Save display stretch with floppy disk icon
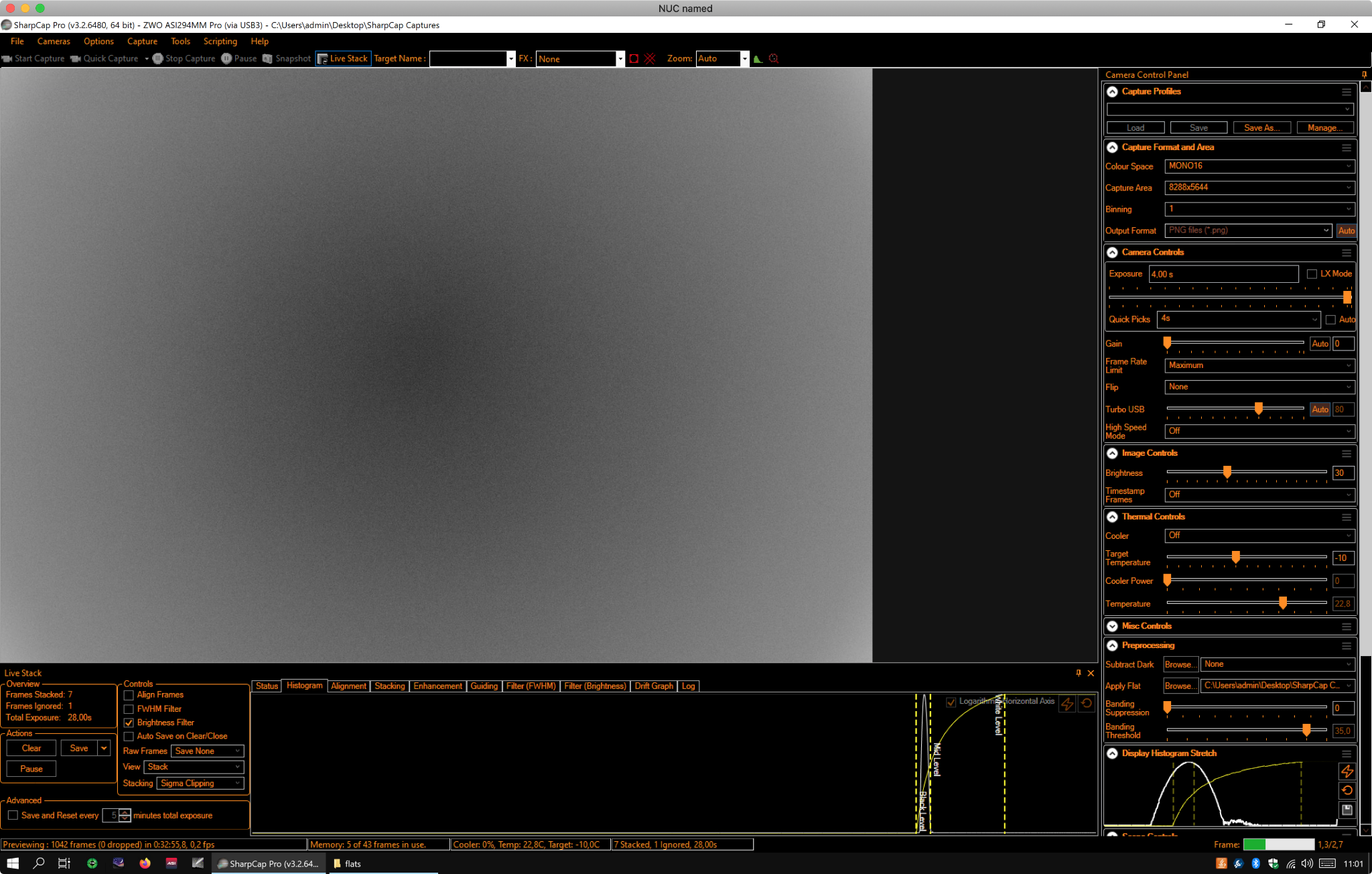Screen dimensions: 1372x874 (x=1347, y=810)
